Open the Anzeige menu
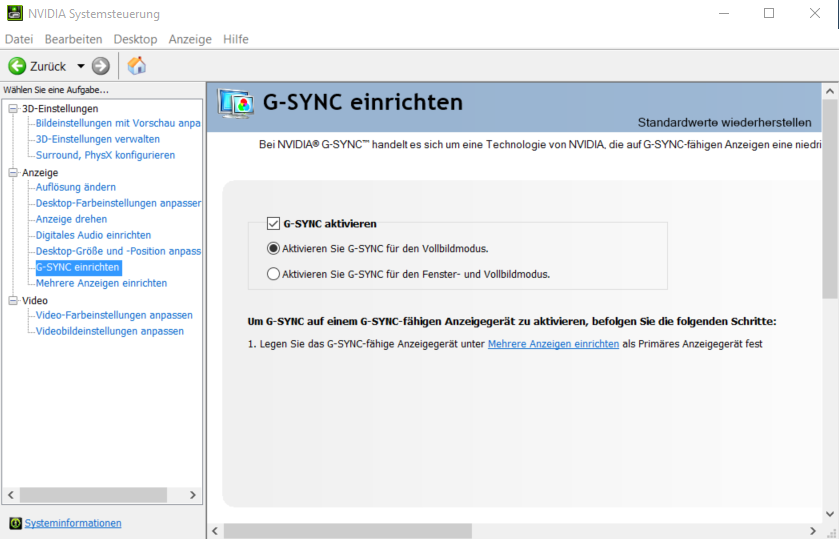The image size is (839, 539). (190, 39)
